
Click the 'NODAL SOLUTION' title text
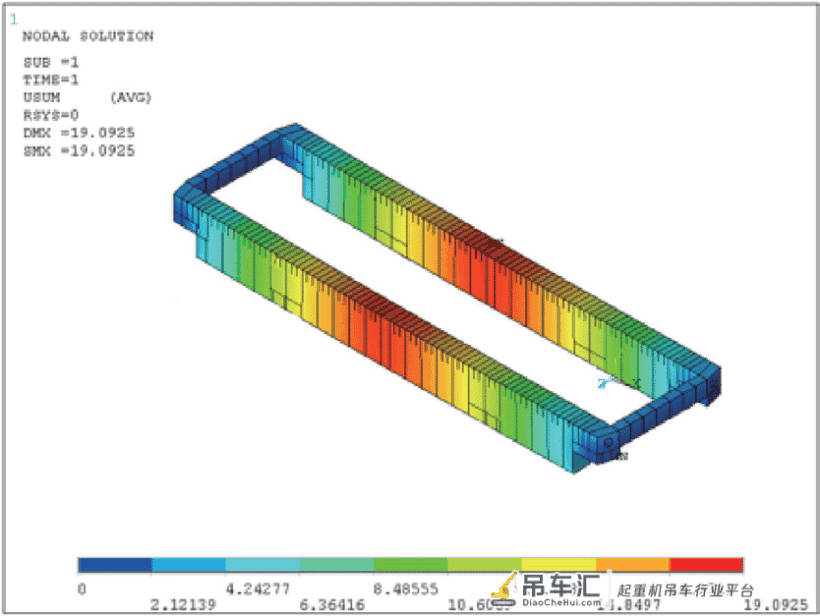[x=88, y=37]
